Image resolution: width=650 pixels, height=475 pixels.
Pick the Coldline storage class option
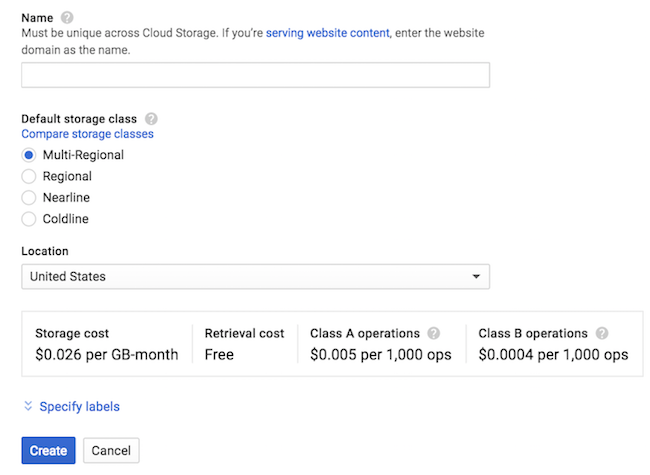[x=29, y=219]
